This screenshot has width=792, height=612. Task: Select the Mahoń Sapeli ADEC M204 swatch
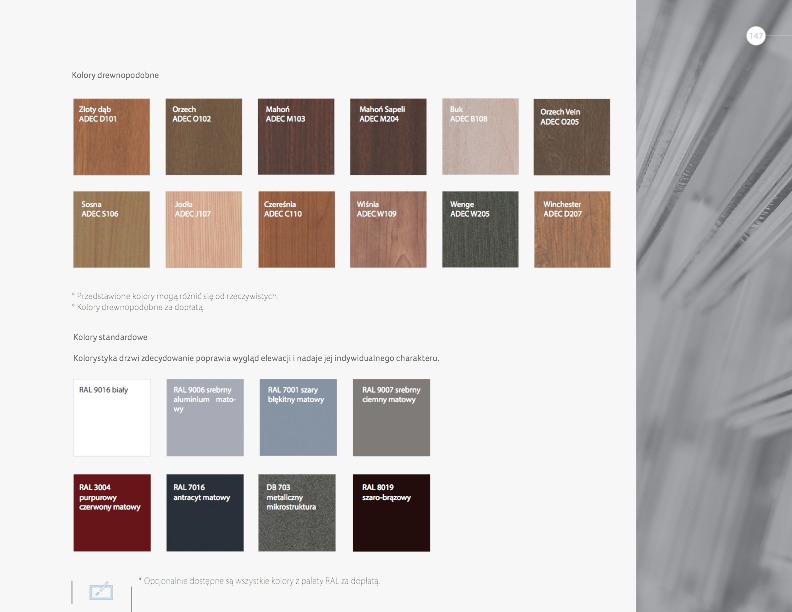[389, 137]
